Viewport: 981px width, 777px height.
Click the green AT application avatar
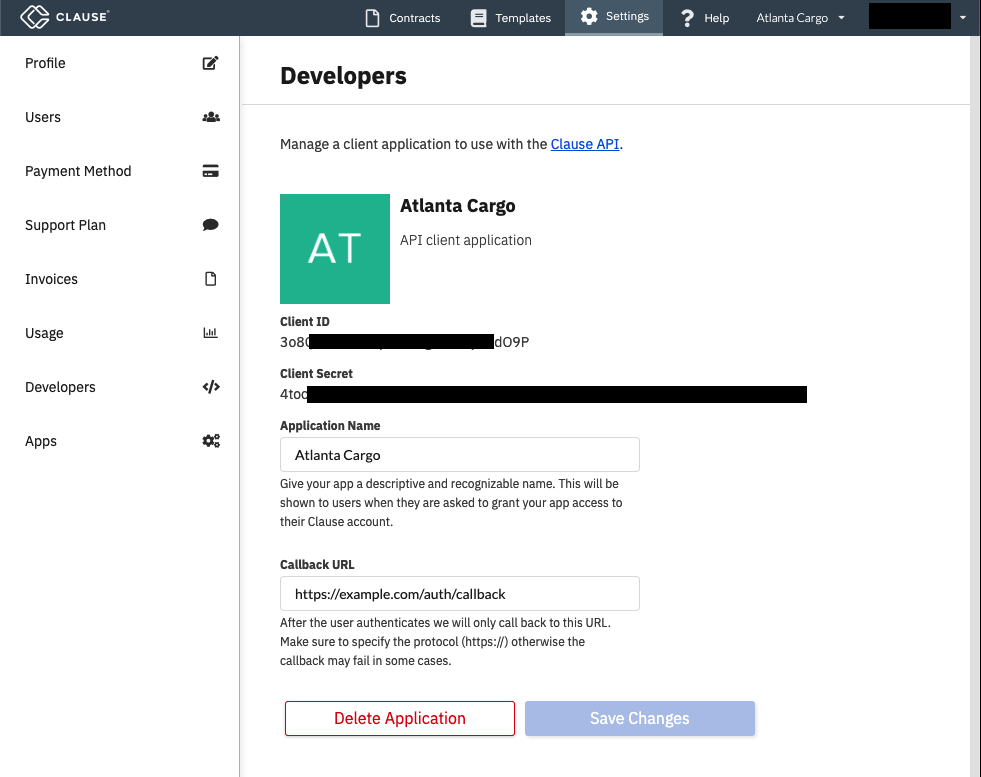point(335,249)
